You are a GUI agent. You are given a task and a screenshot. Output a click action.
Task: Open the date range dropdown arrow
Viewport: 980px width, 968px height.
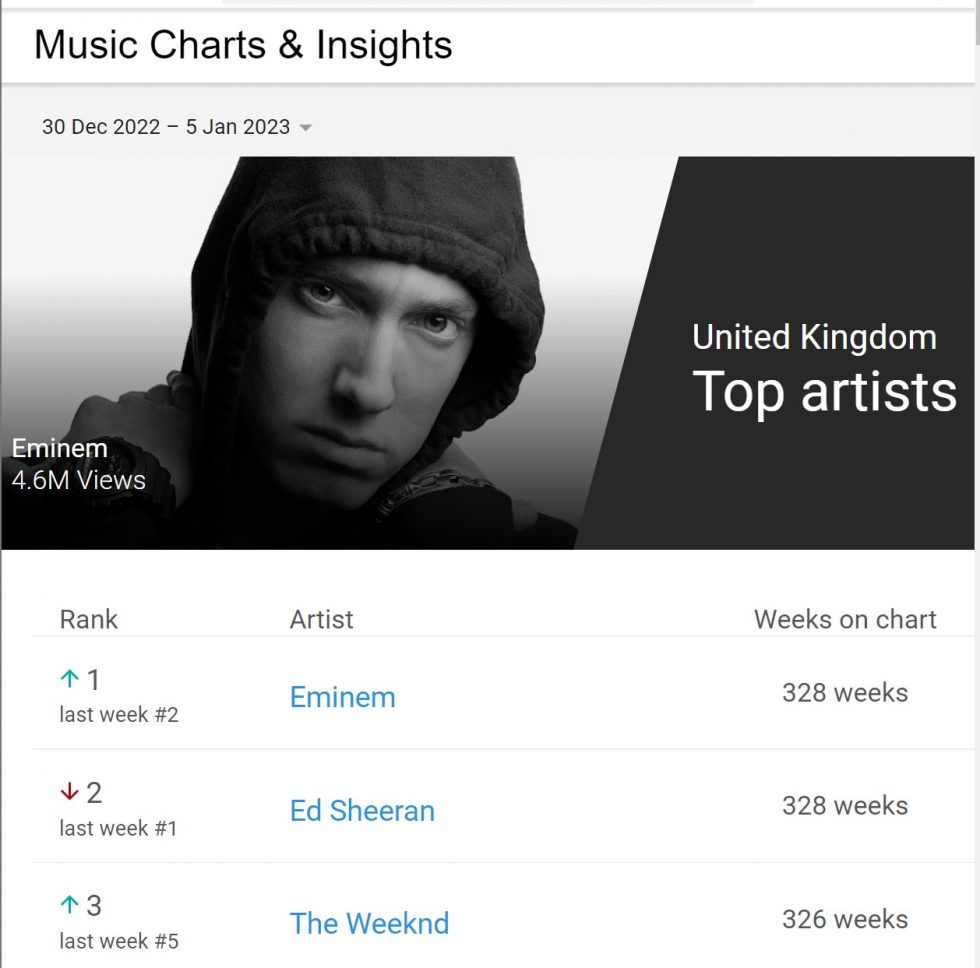pos(306,127)
